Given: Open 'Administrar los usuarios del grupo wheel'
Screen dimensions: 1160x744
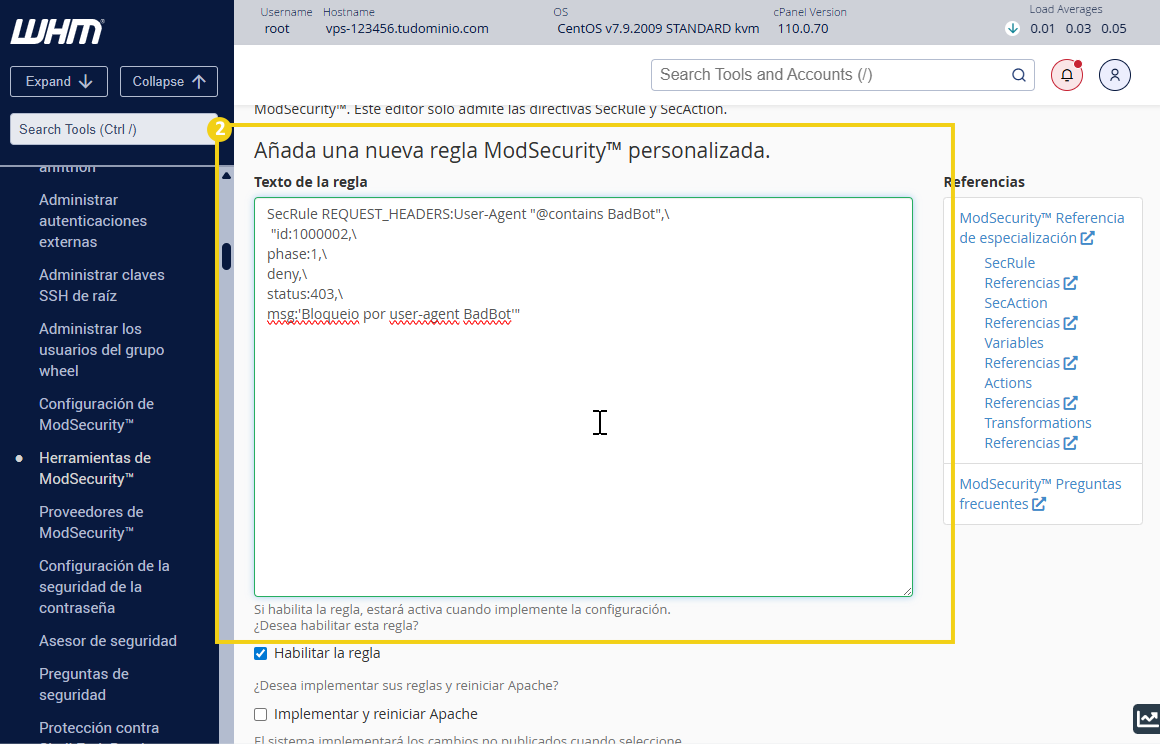Looking at the screenshot, I should tap(102, 350).
